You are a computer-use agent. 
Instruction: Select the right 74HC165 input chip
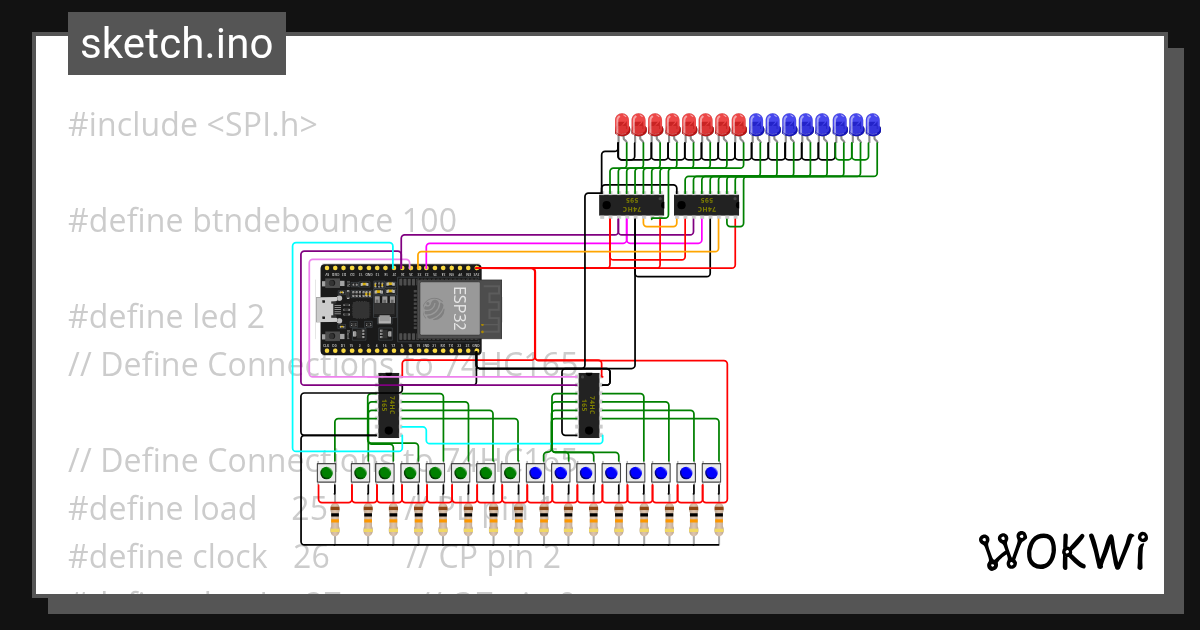tap(590, 405)
